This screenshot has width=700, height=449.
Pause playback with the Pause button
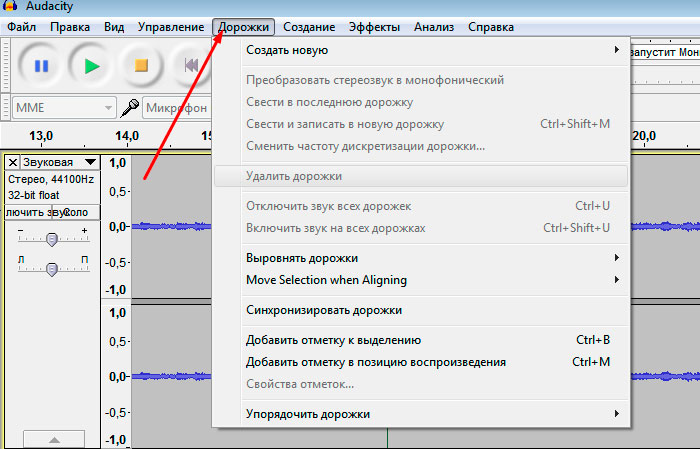point(41,66)
